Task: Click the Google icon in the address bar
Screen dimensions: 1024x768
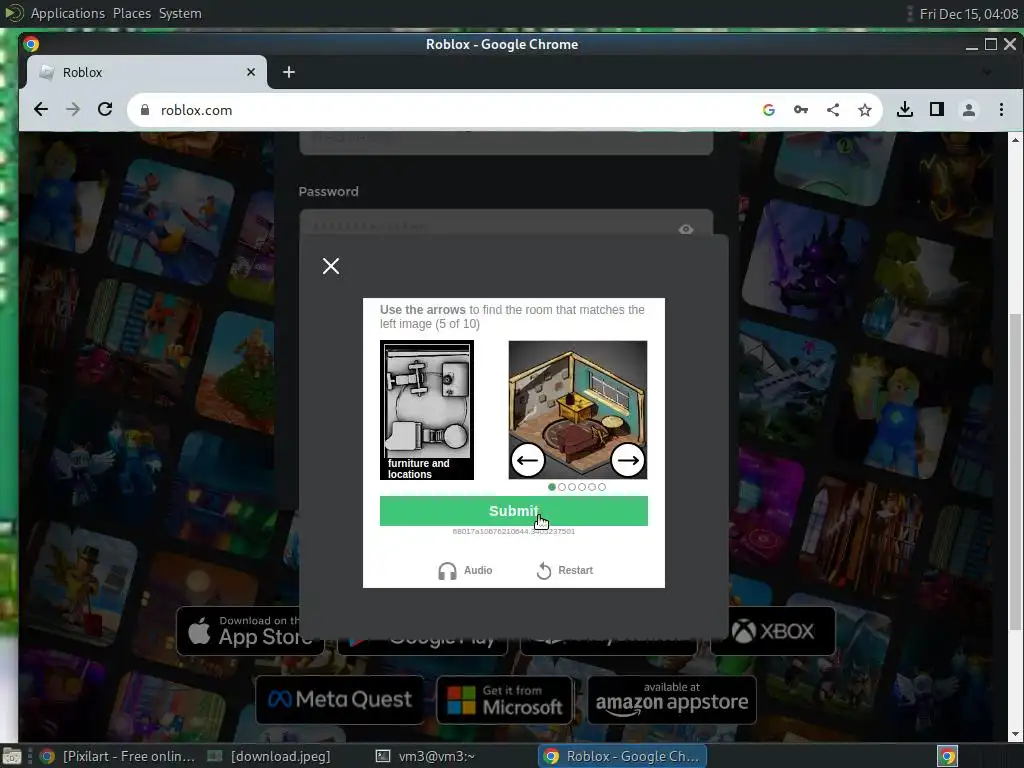Action: [x=769, y=110]
